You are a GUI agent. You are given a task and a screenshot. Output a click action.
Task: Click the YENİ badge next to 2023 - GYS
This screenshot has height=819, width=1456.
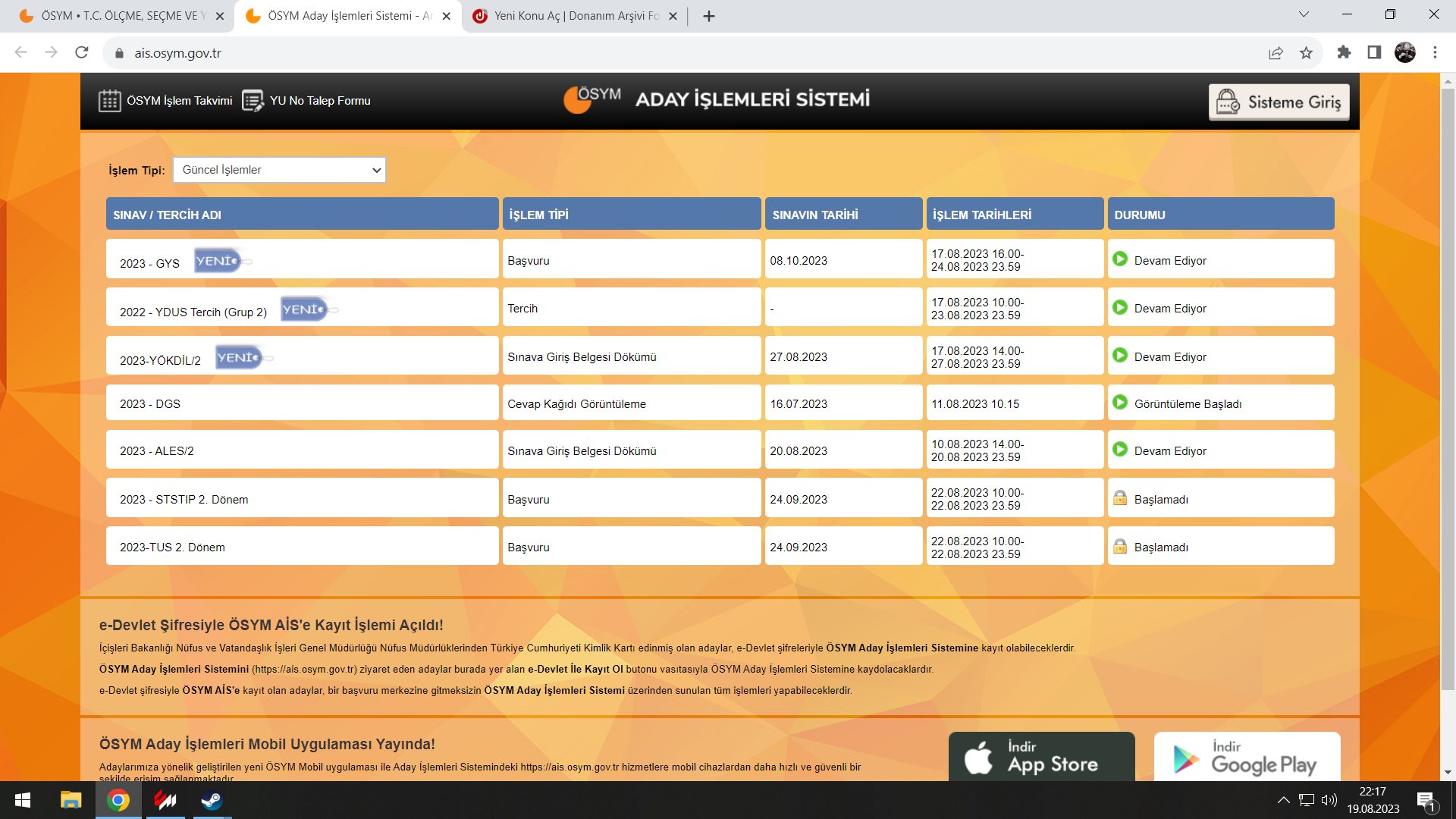[x=222, y=261]
